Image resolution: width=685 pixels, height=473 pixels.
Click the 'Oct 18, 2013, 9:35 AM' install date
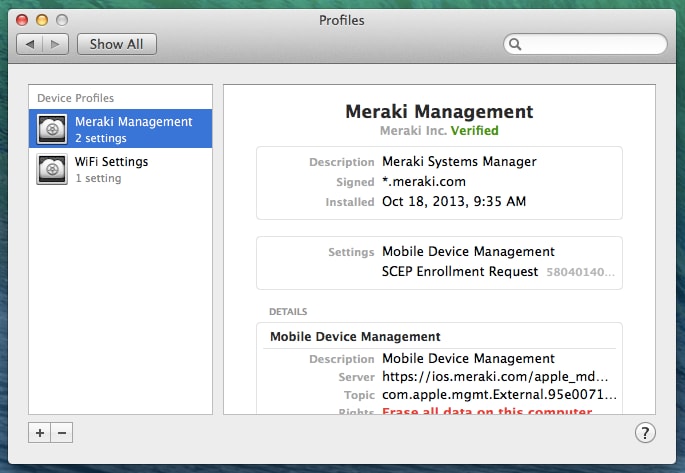tap(454, 201)
